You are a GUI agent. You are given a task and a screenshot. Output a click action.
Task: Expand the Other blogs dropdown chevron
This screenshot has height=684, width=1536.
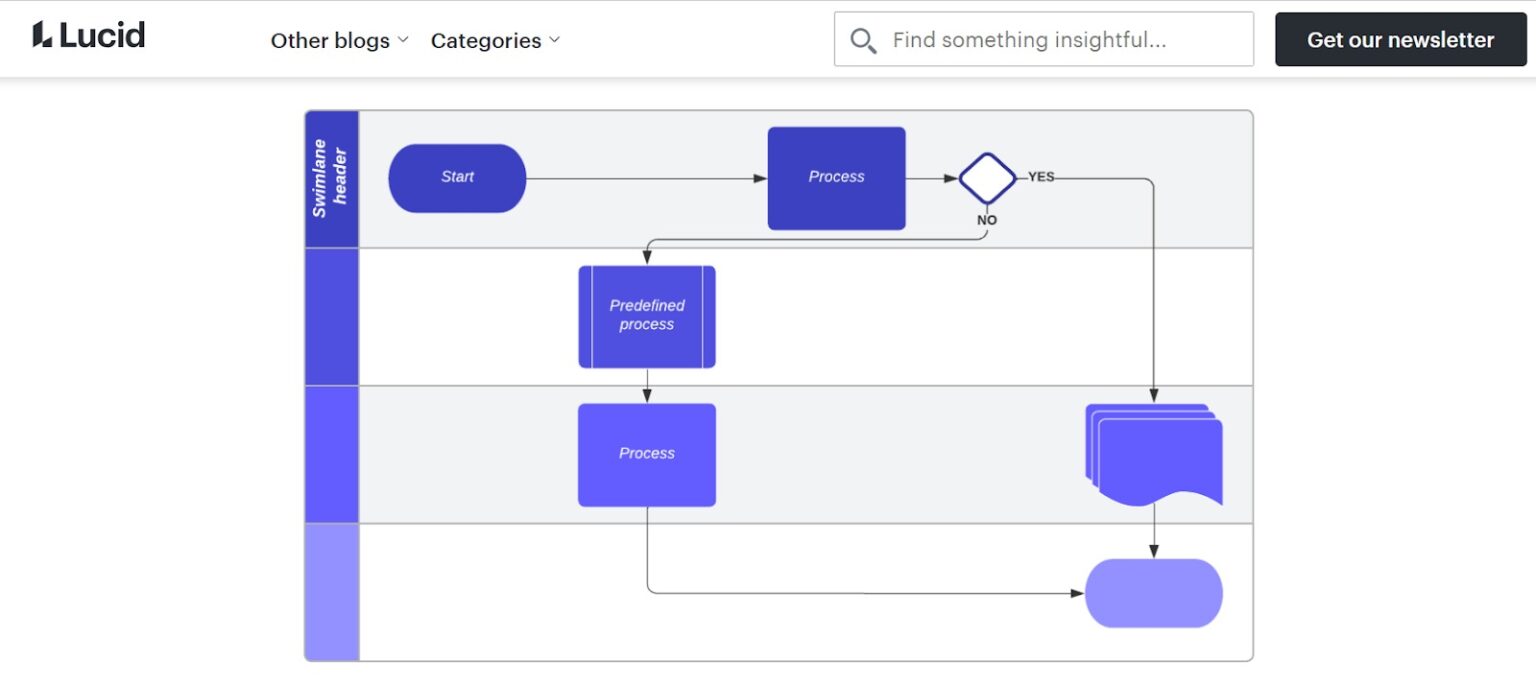403,40
